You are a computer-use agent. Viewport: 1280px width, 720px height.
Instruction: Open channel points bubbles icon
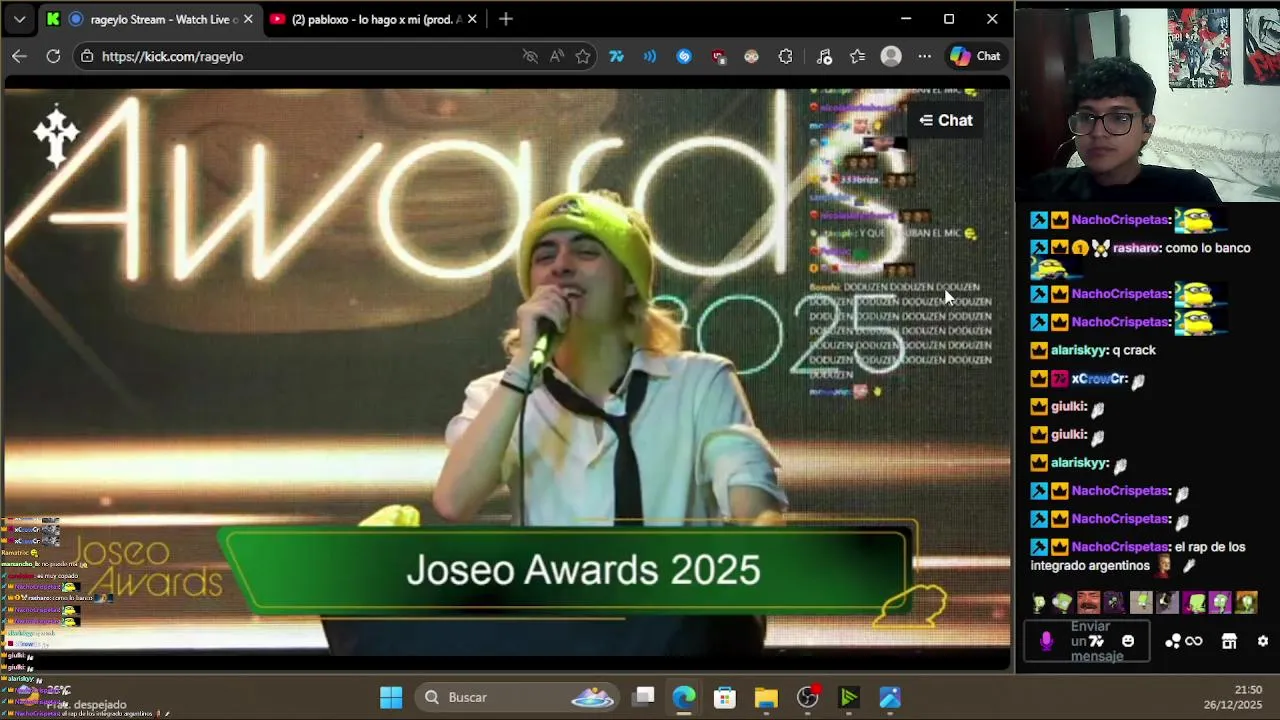tap(1172, 641)
